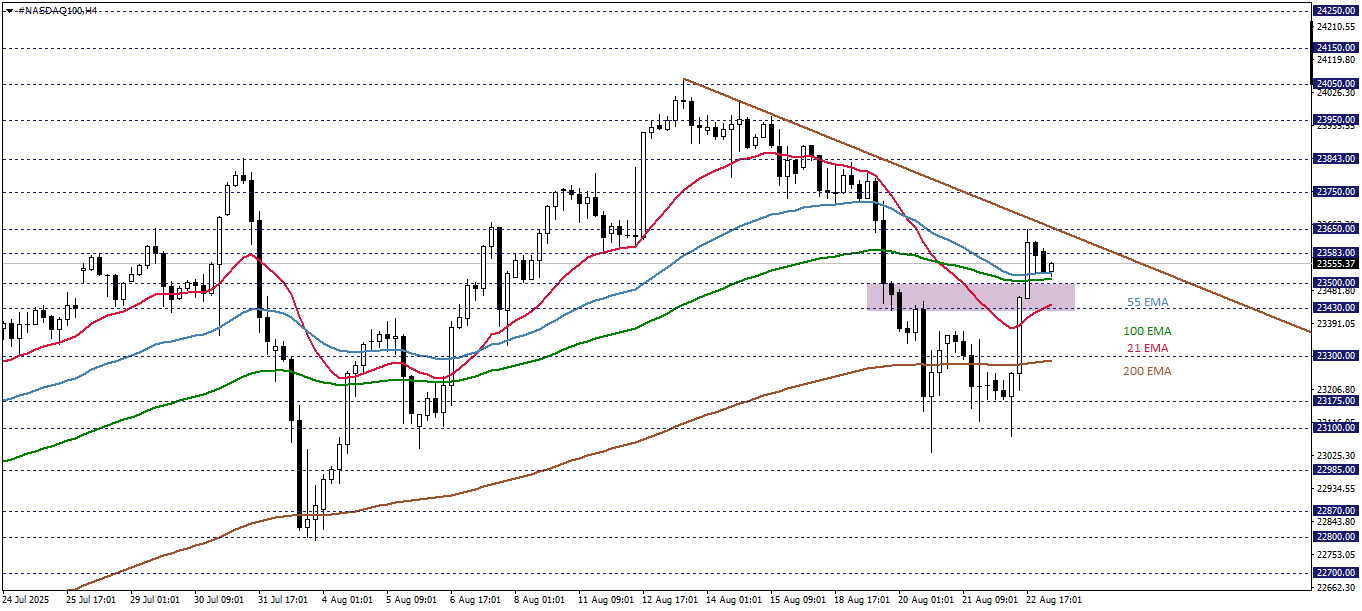Click the 22753.05 price scale value
1362x611 pixels.
(1336, 555)
